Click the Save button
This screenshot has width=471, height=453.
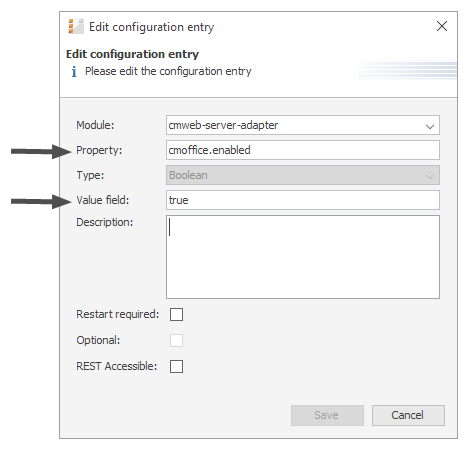(327, 415)
